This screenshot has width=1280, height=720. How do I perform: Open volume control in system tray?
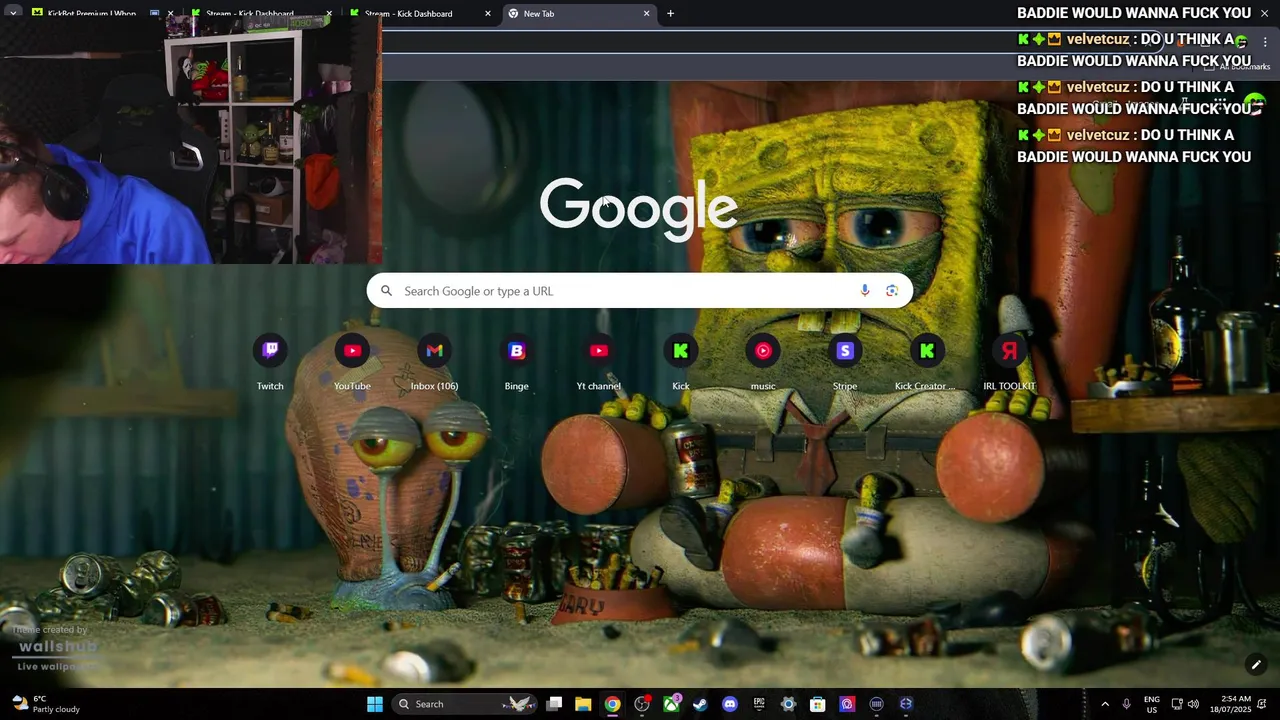[1193, 704]
